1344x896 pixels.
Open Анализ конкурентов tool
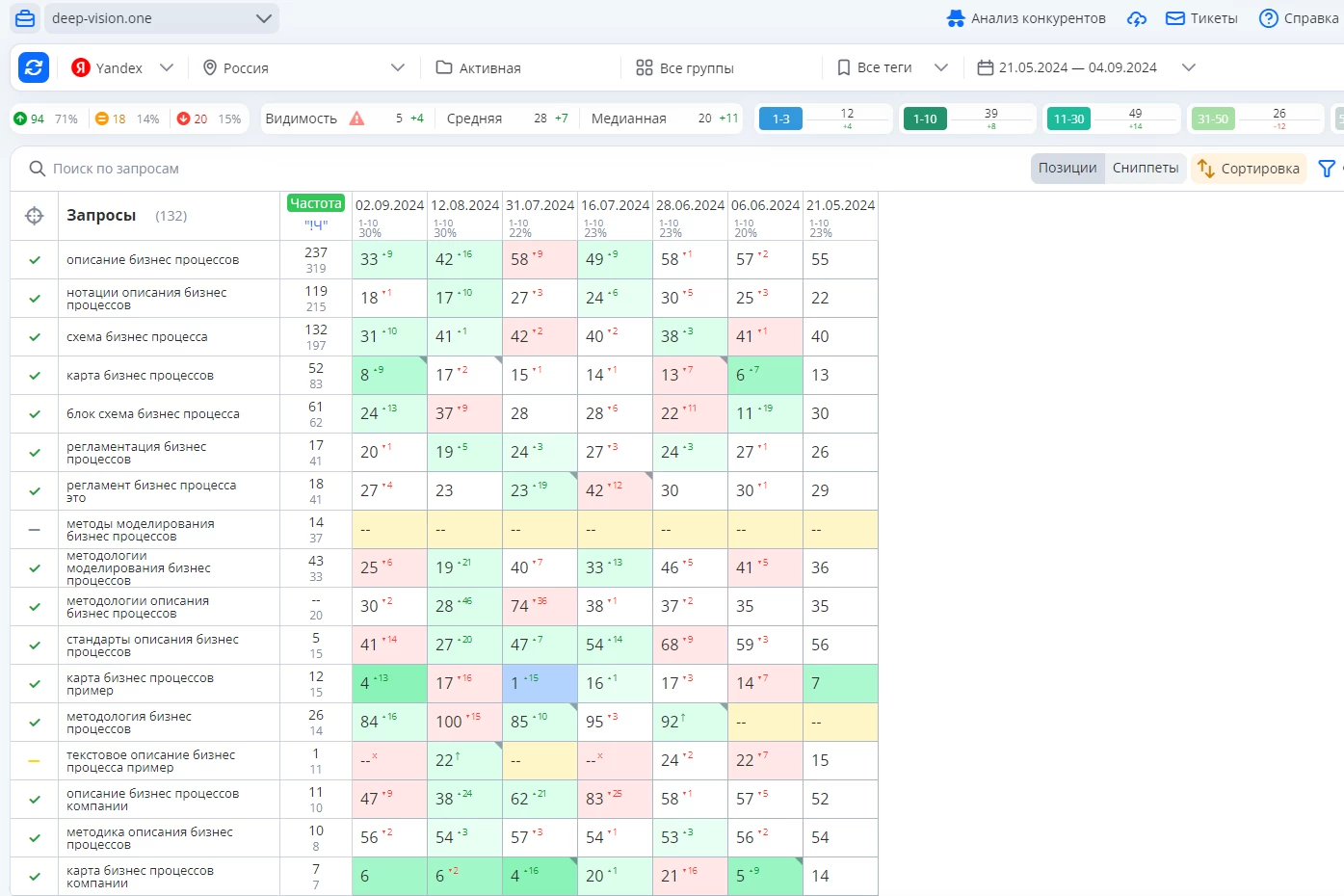(x=1026, y=18)
